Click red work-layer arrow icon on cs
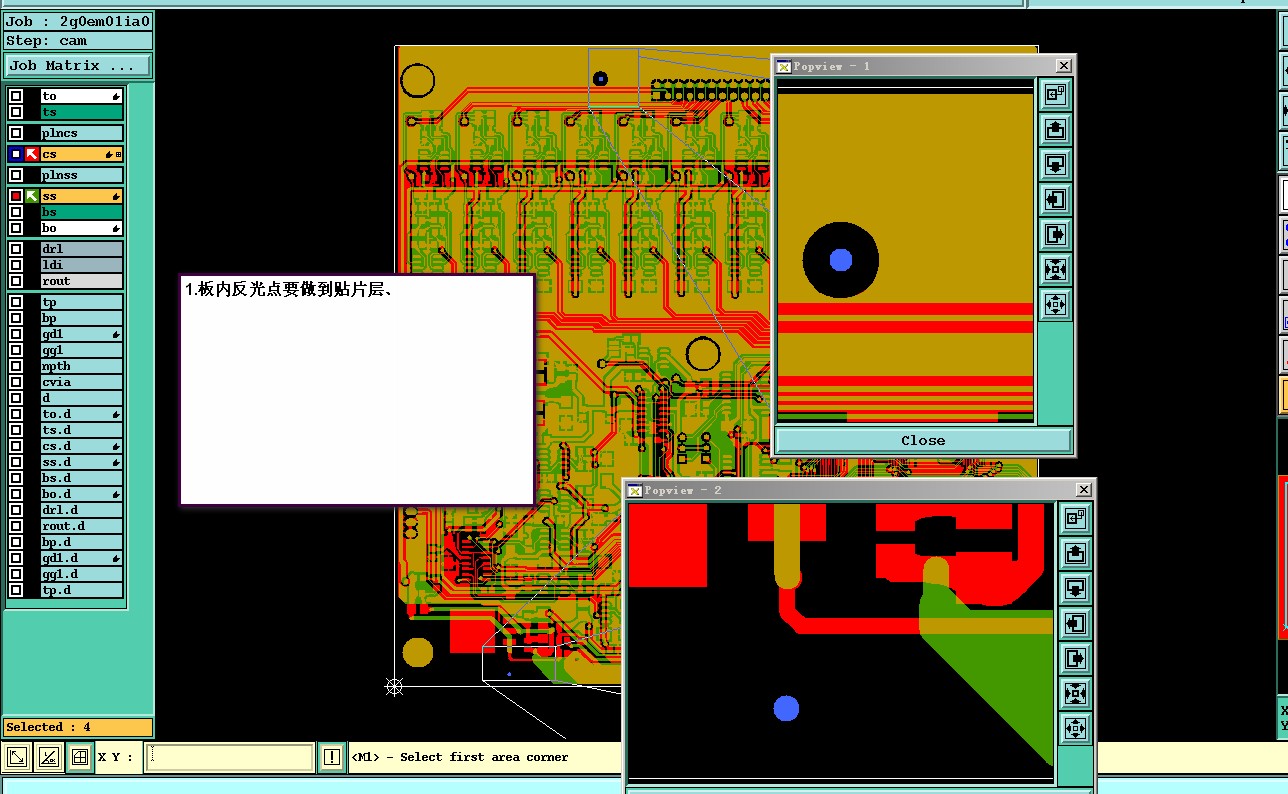Viewport: 1288px width, 794px height. point(32,154)
